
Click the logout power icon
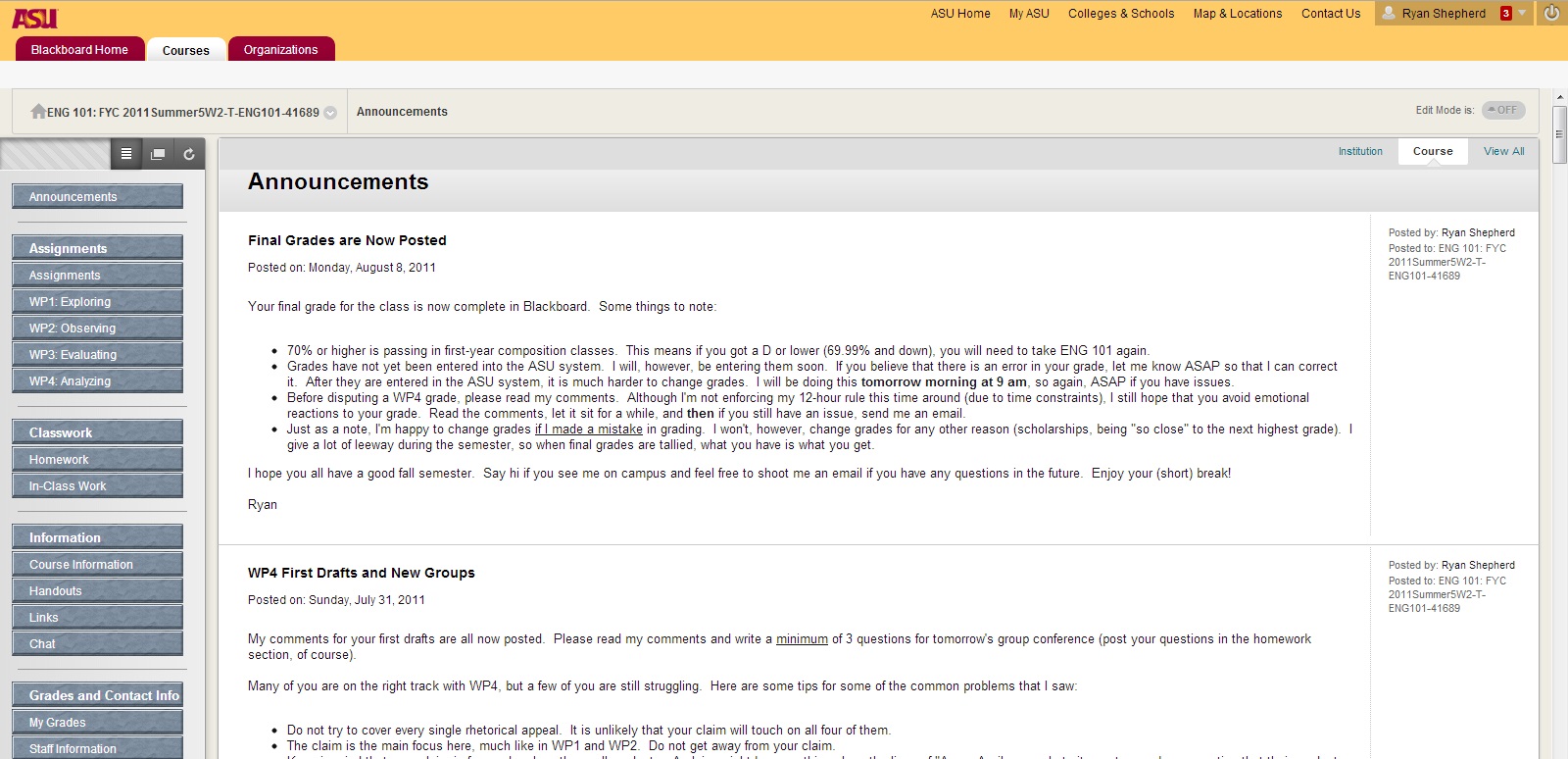(1551, 13)
